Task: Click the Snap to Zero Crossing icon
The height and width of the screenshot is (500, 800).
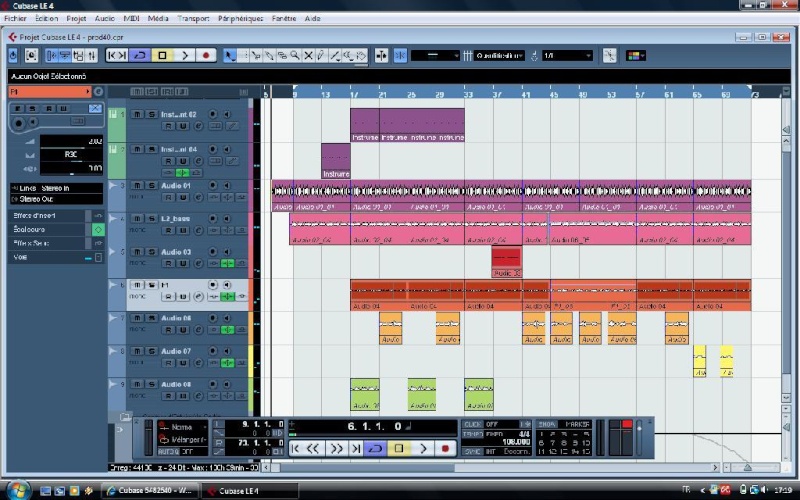Action: pyautogui.click(x=609, y=55)
